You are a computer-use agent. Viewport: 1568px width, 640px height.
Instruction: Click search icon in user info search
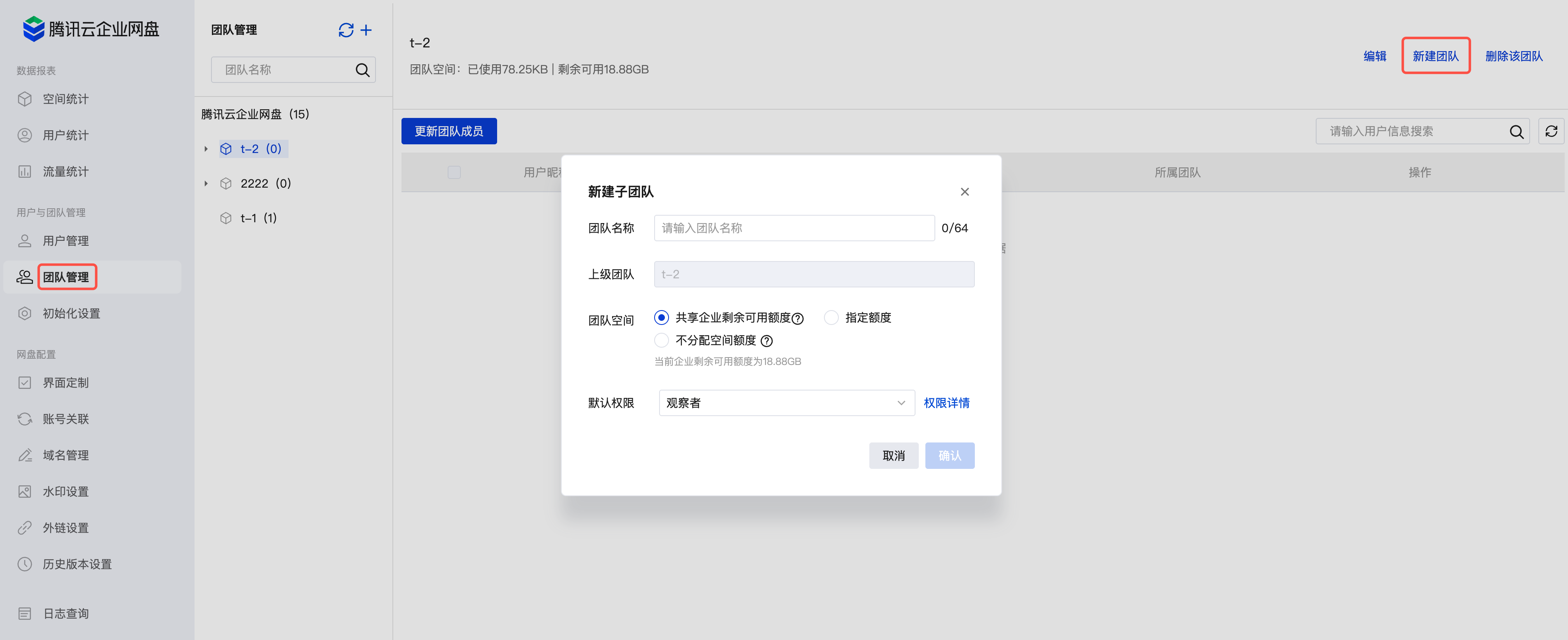1516,132
